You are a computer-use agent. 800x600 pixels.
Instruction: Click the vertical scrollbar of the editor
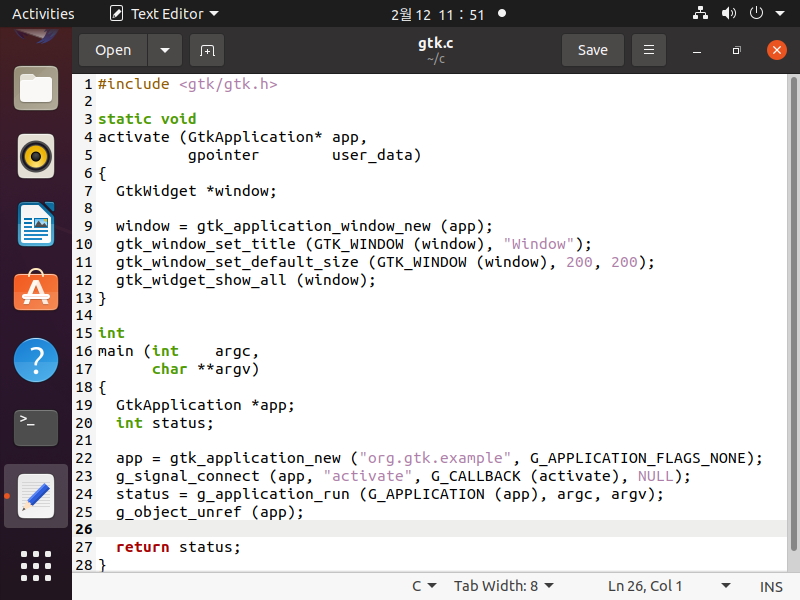coord(793,313)
